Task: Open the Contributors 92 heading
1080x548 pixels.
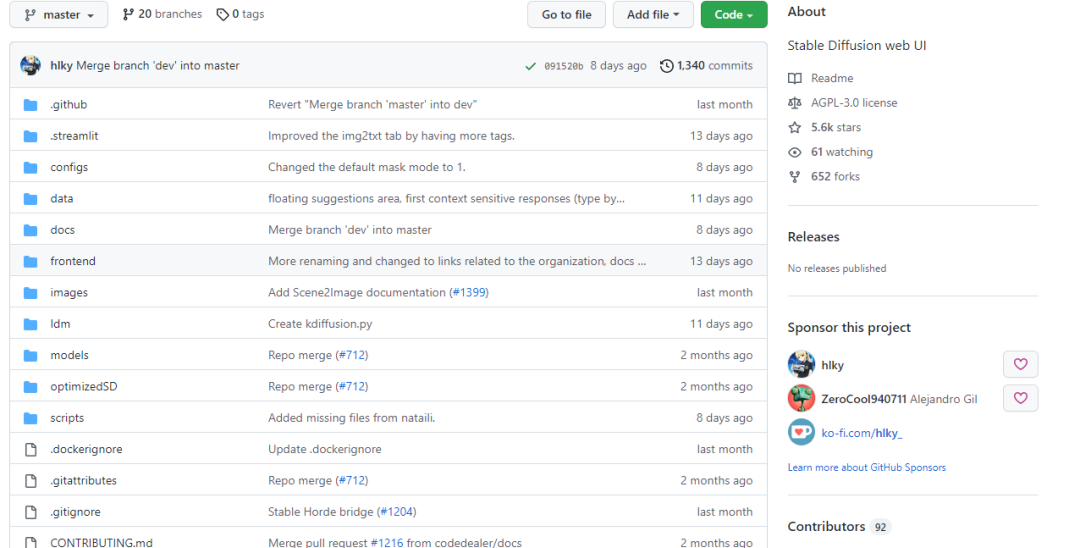Action: click(839, 527)
